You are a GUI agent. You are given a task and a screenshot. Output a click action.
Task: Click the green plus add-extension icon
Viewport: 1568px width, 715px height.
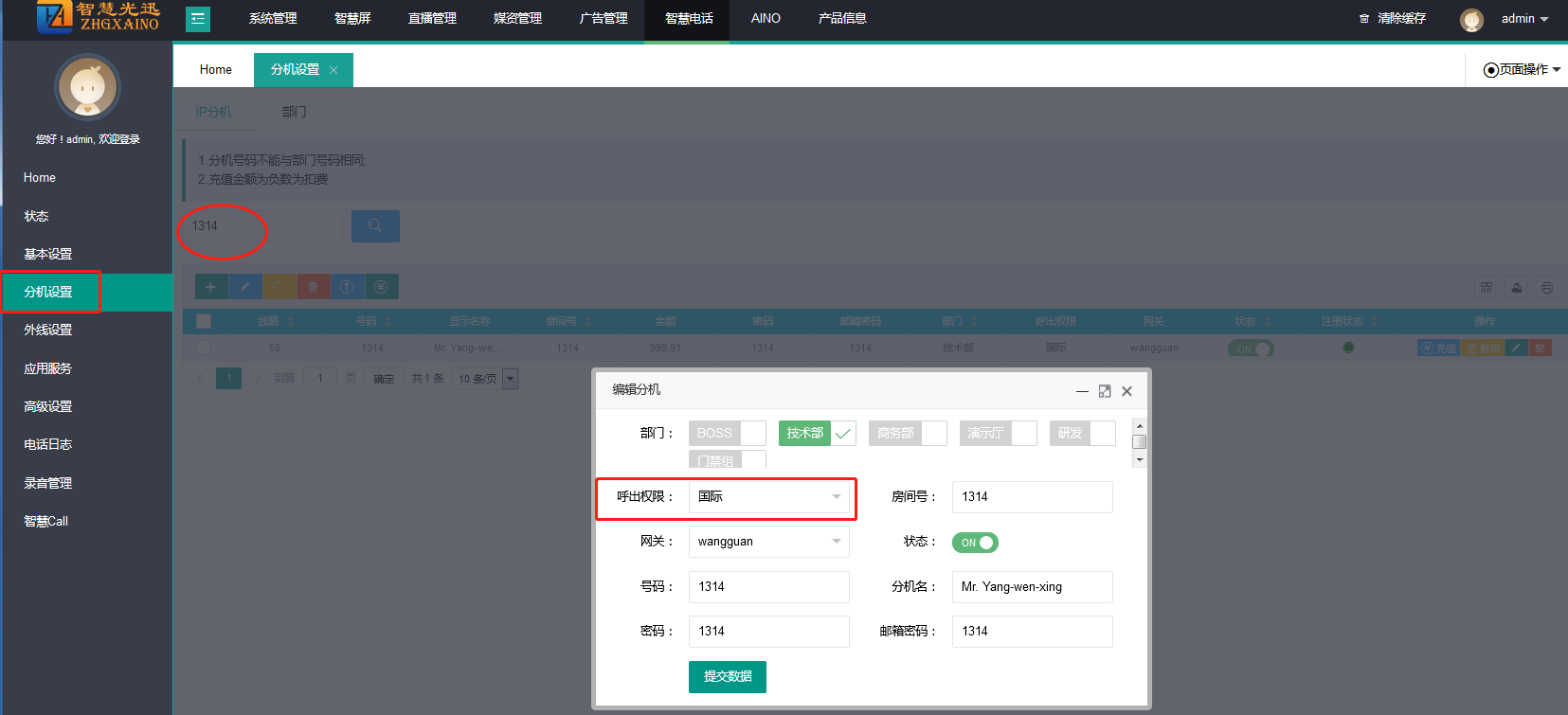210,287
